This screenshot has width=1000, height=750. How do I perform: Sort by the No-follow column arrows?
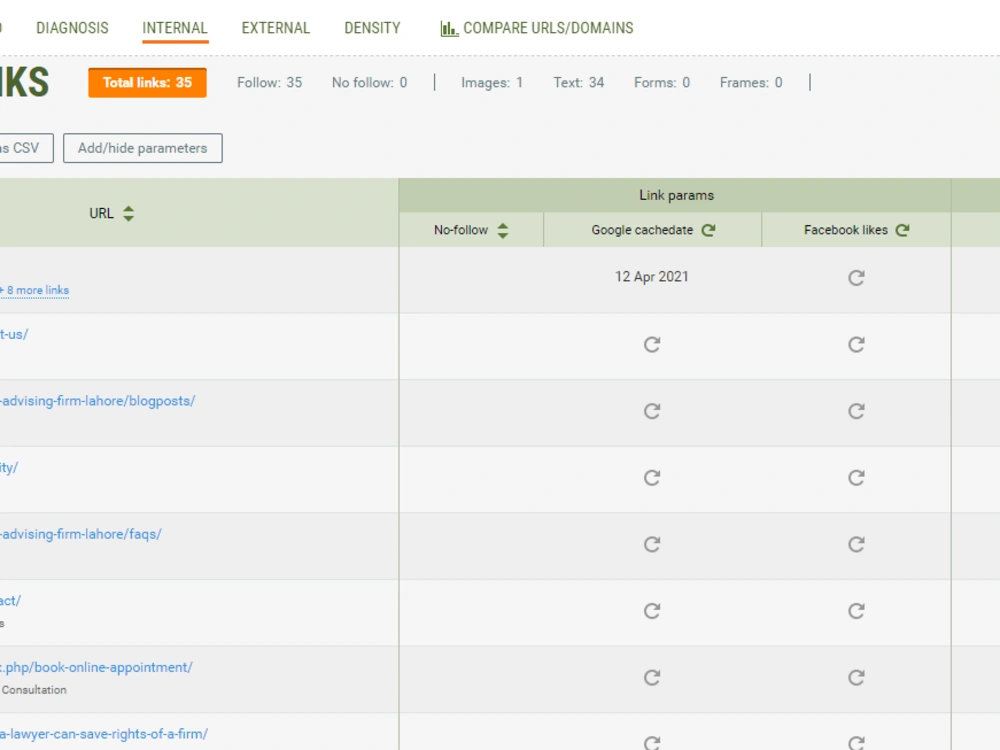(503, 230)
